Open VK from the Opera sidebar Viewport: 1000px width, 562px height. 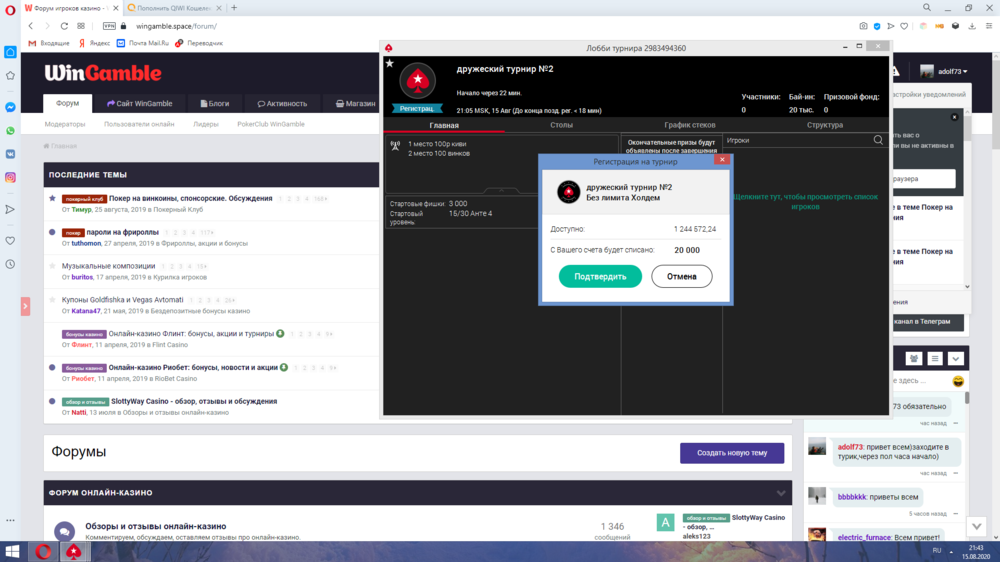(x=10, y=154)
